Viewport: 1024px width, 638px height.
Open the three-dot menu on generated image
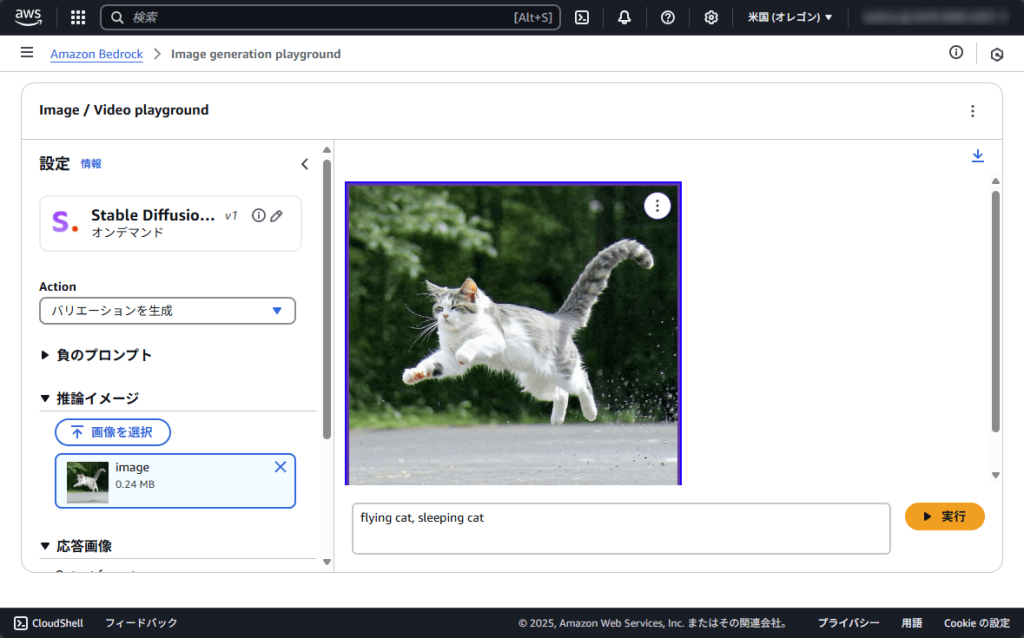click(657, 206)
